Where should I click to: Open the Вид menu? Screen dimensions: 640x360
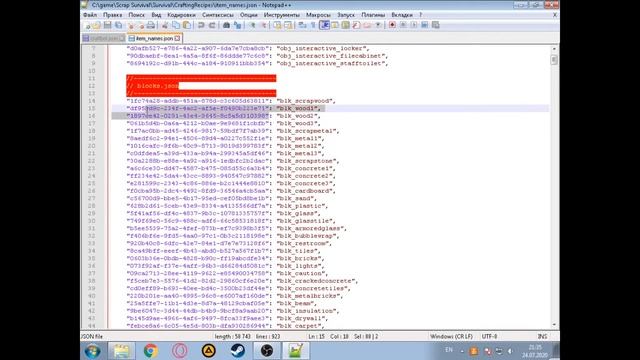click(x=156, y=15)
